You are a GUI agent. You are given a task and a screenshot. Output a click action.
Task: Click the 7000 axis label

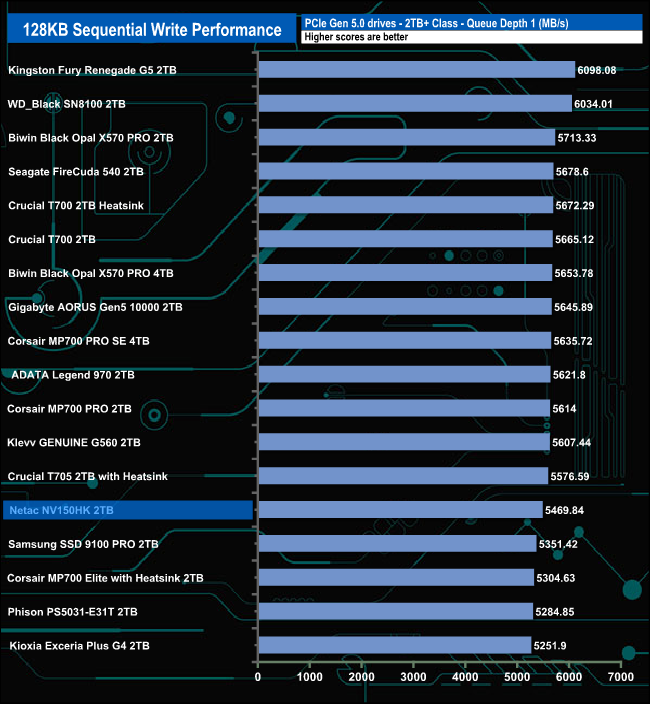pos(621,677)
